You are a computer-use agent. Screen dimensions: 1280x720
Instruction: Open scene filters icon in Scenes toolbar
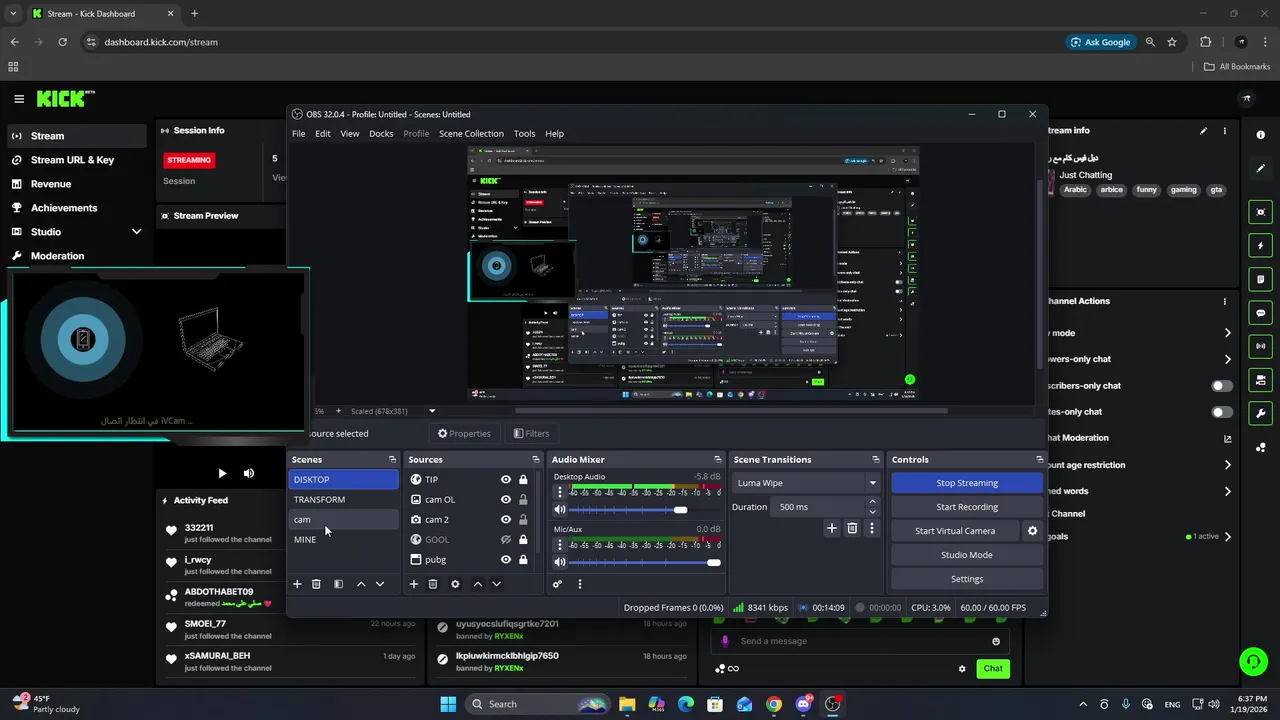pos(338,584)
